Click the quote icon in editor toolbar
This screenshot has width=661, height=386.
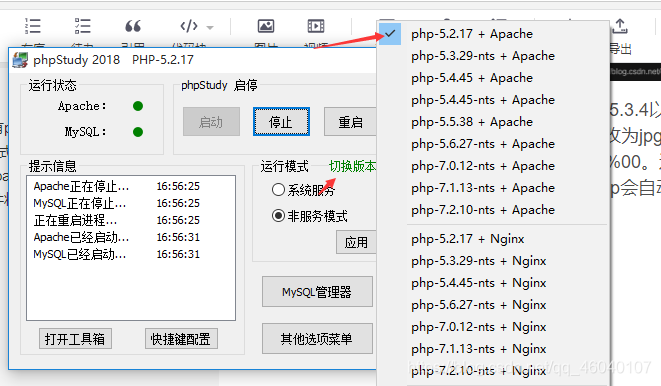click(133, 26)
